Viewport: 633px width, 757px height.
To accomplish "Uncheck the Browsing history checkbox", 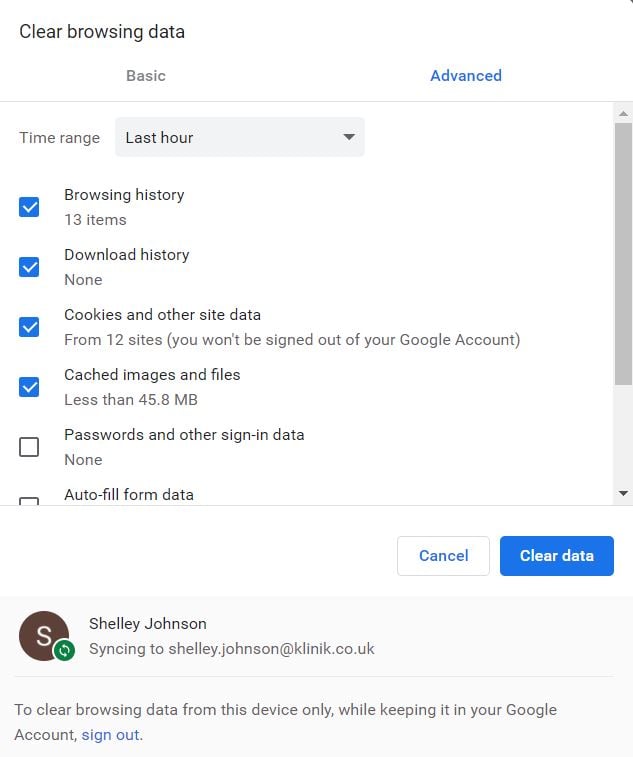I will 29,207.
